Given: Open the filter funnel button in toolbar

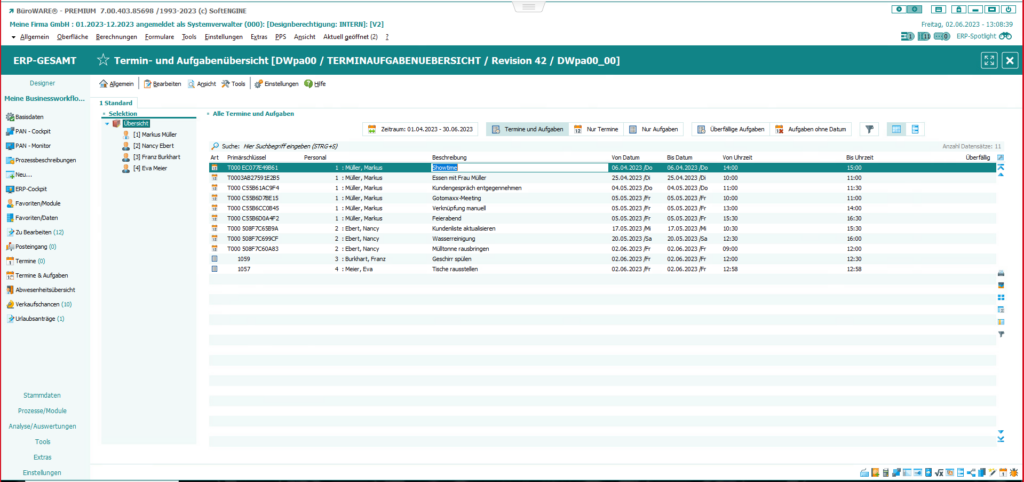Looking at the screenshot, I should 869,129.
